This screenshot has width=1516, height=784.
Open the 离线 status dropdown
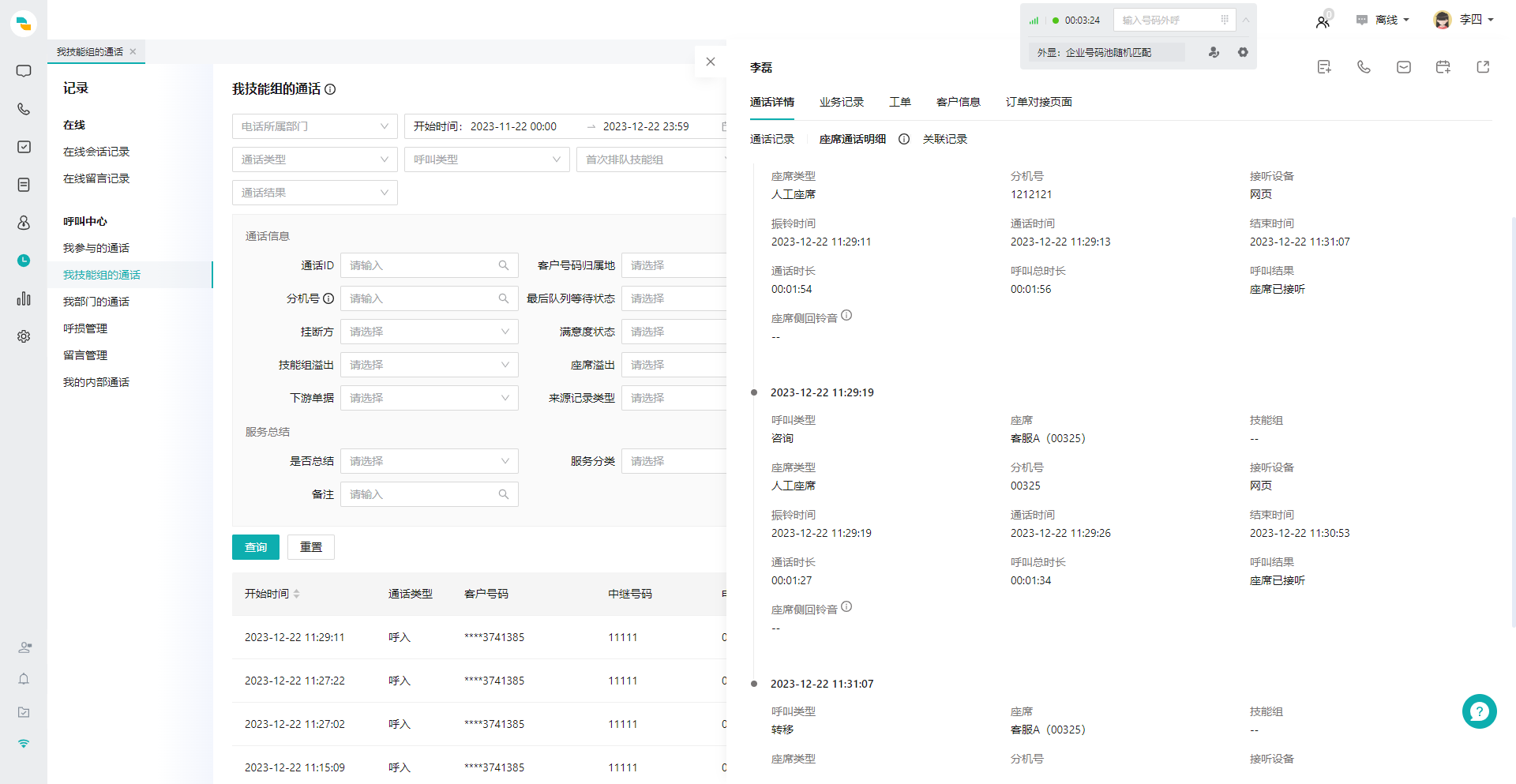click(x=1383, y=20)
